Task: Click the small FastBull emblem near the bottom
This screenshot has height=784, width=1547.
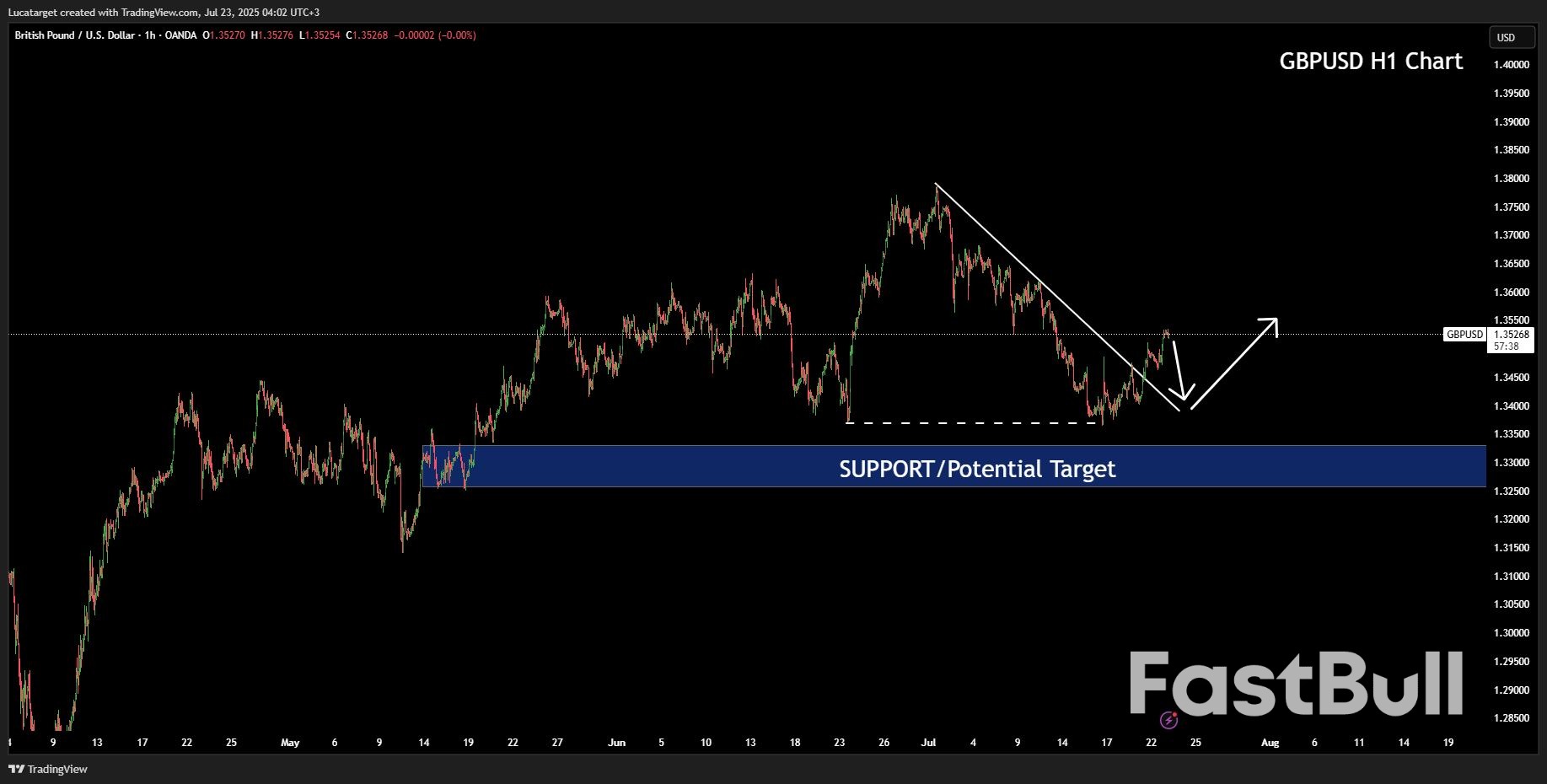Action: pos(1170,721)
